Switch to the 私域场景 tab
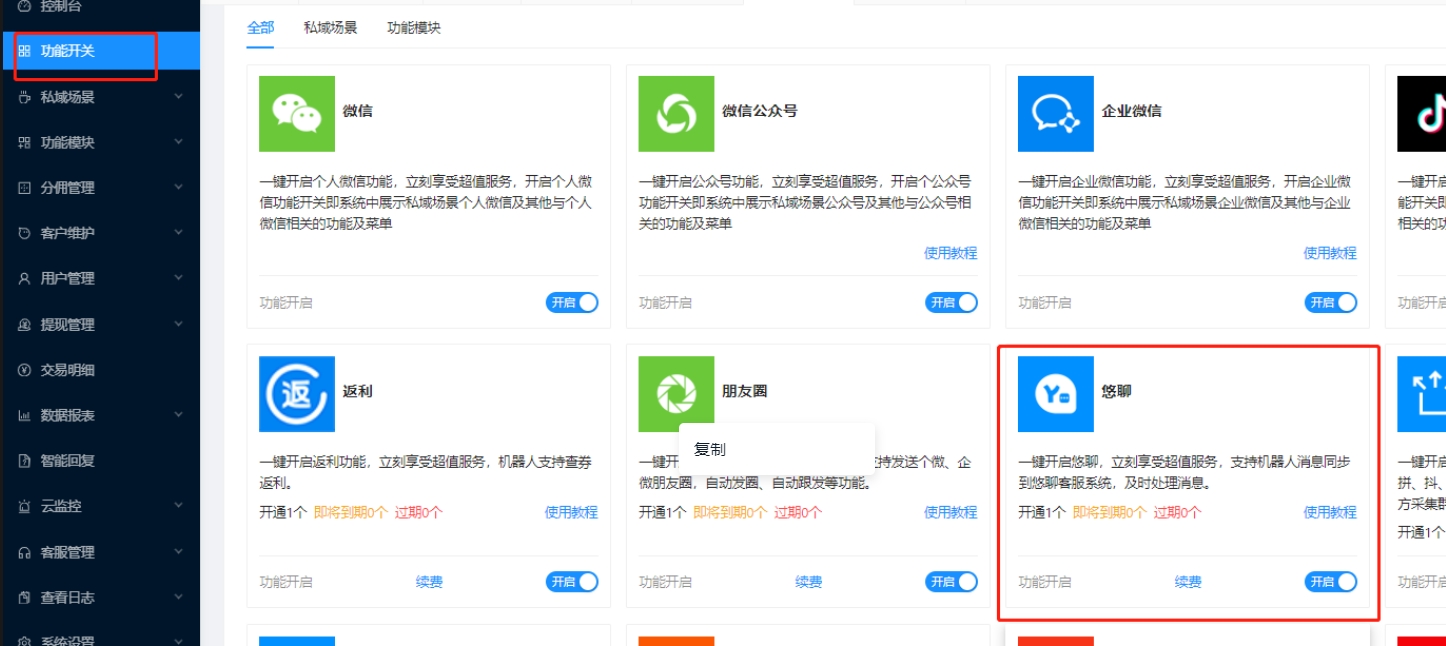 pyautogui.click(x=330, y=28)
